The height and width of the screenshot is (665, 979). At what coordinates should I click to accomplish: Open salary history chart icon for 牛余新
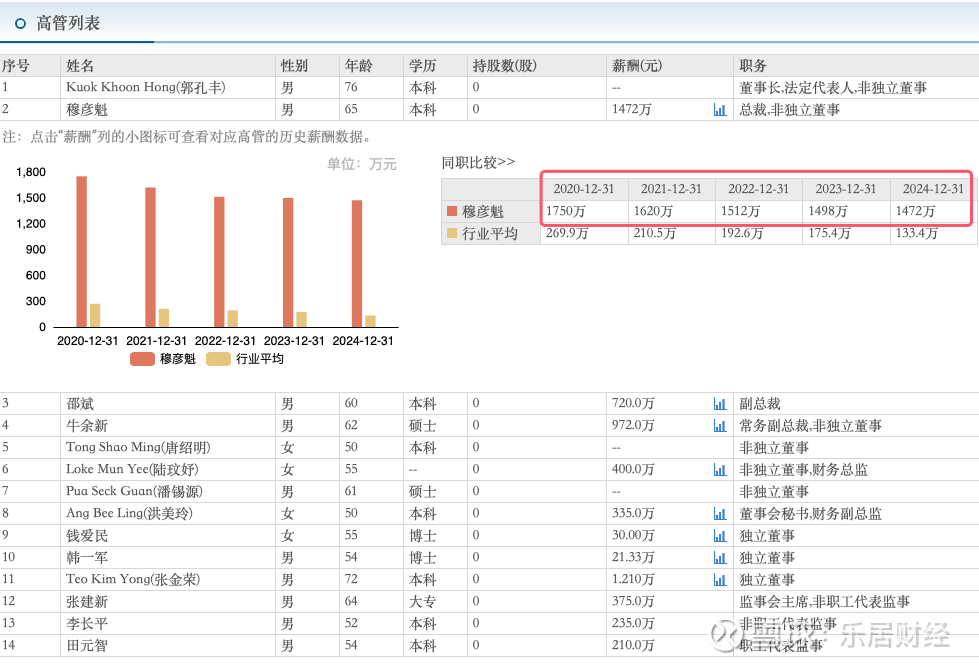pos(719,426)
